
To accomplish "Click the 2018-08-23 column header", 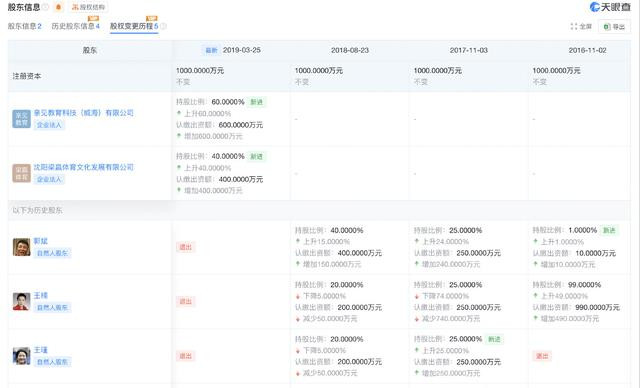I will pyautogui.click(x=350, y=50).
